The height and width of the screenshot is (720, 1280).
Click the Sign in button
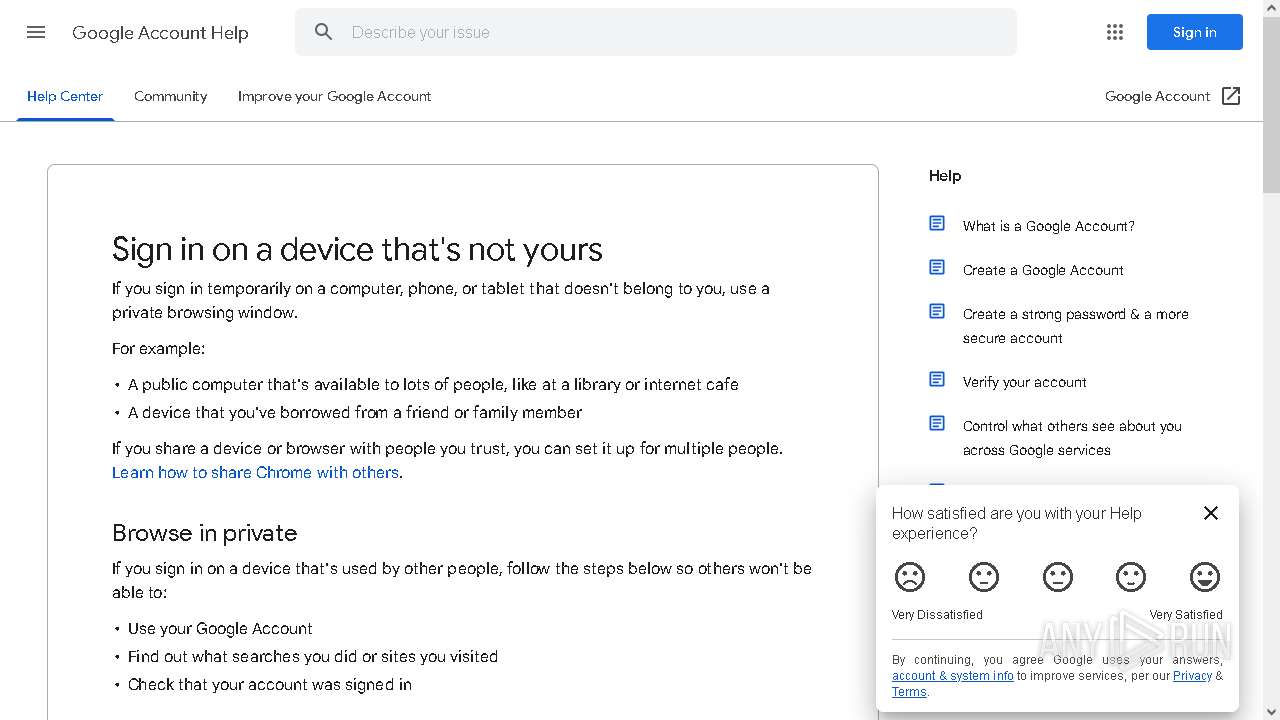(1195, 32)
